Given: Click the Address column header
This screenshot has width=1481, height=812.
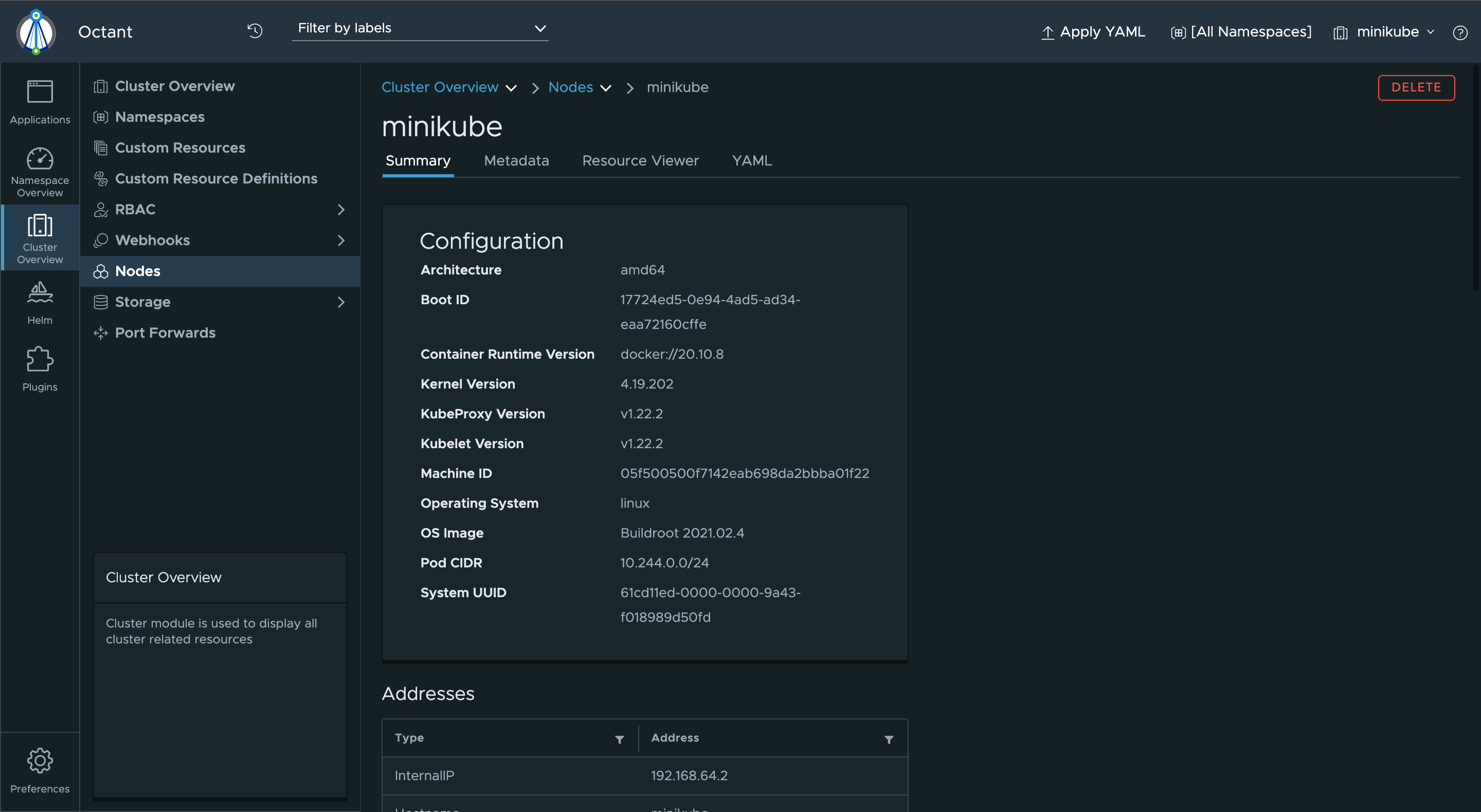Looking at the screenshot, I should click(675, 738).
